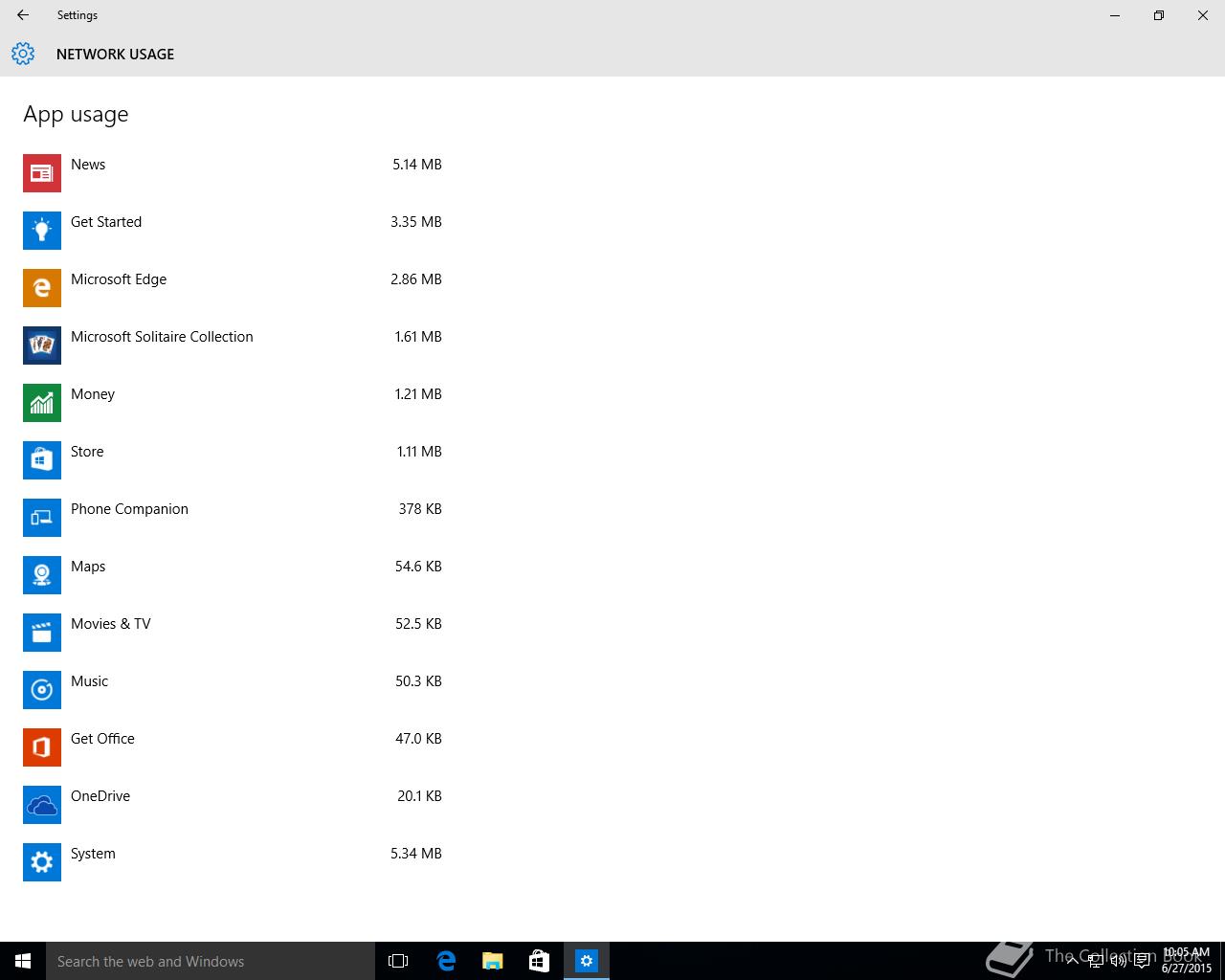The width and height of the screenshot is (1225, 980).
Task: Click the Maps app icon
Action: click(42, 575)
